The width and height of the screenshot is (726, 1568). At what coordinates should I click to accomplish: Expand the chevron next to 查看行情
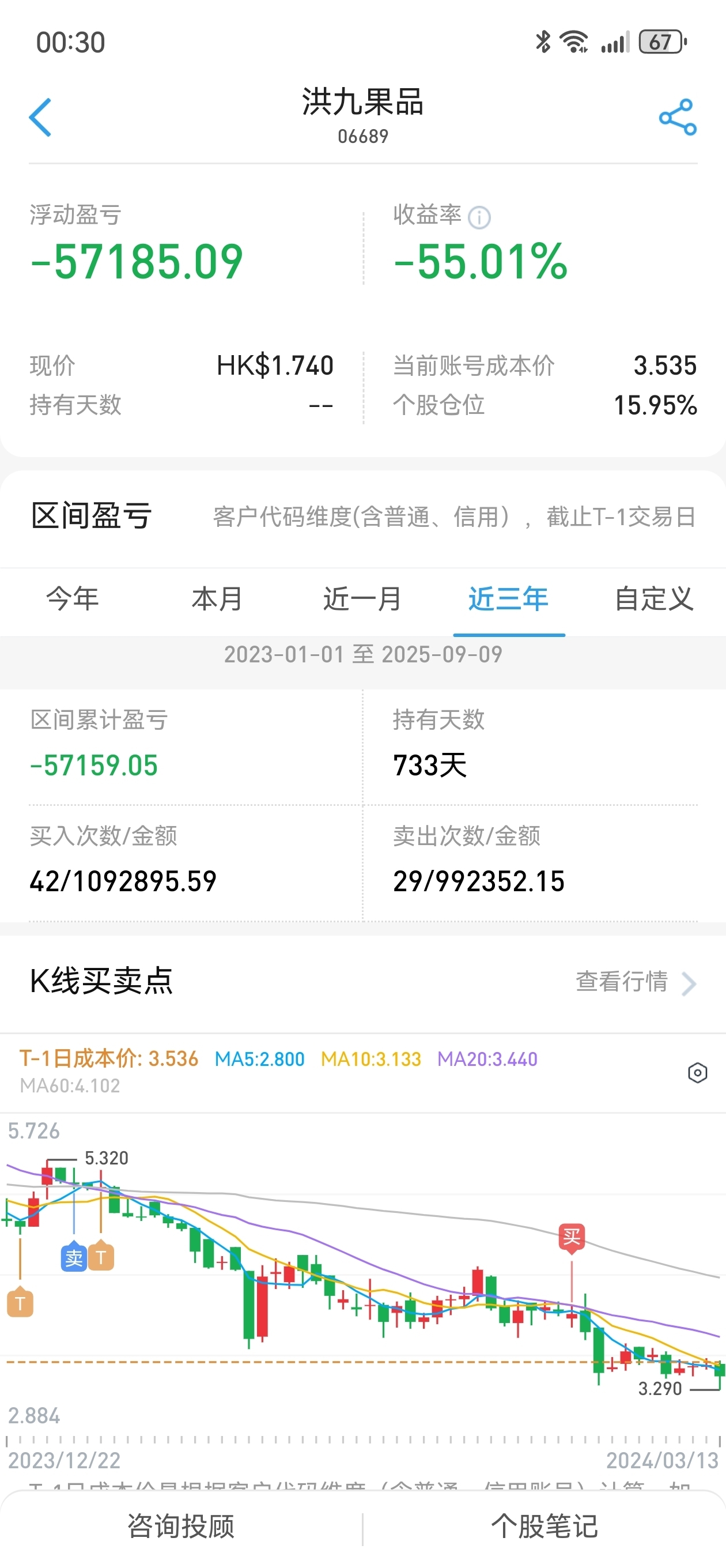coord(689,983)
